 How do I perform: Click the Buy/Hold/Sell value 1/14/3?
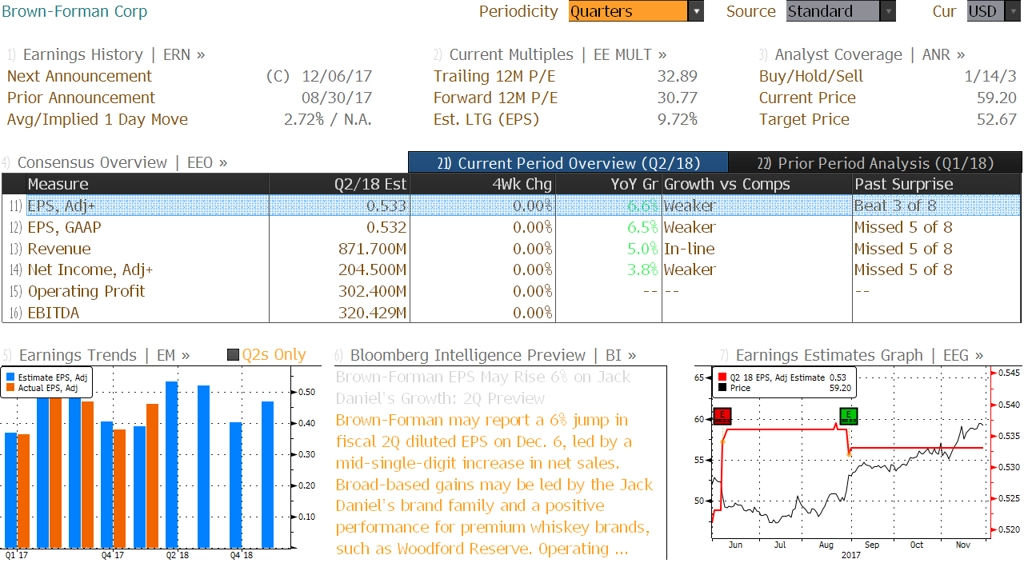tap(991, 76)
